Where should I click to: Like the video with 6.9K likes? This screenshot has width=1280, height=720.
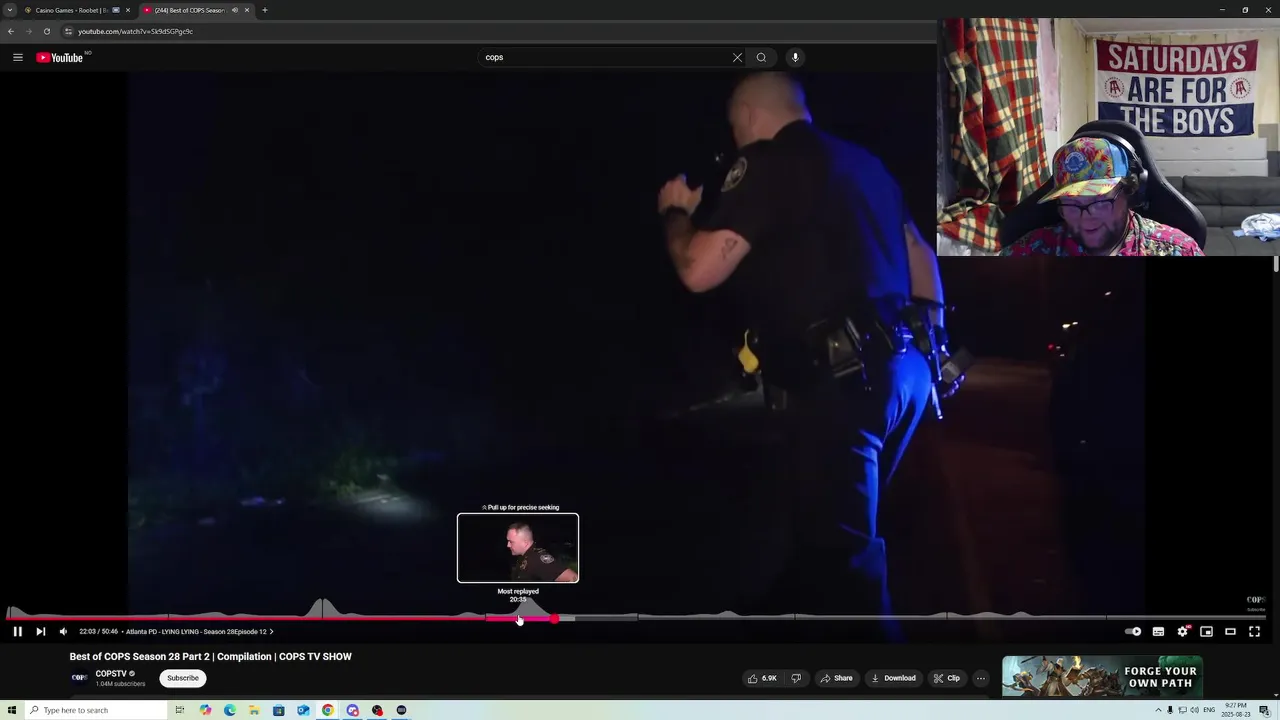pyautogui.click(x=761, y=678)
